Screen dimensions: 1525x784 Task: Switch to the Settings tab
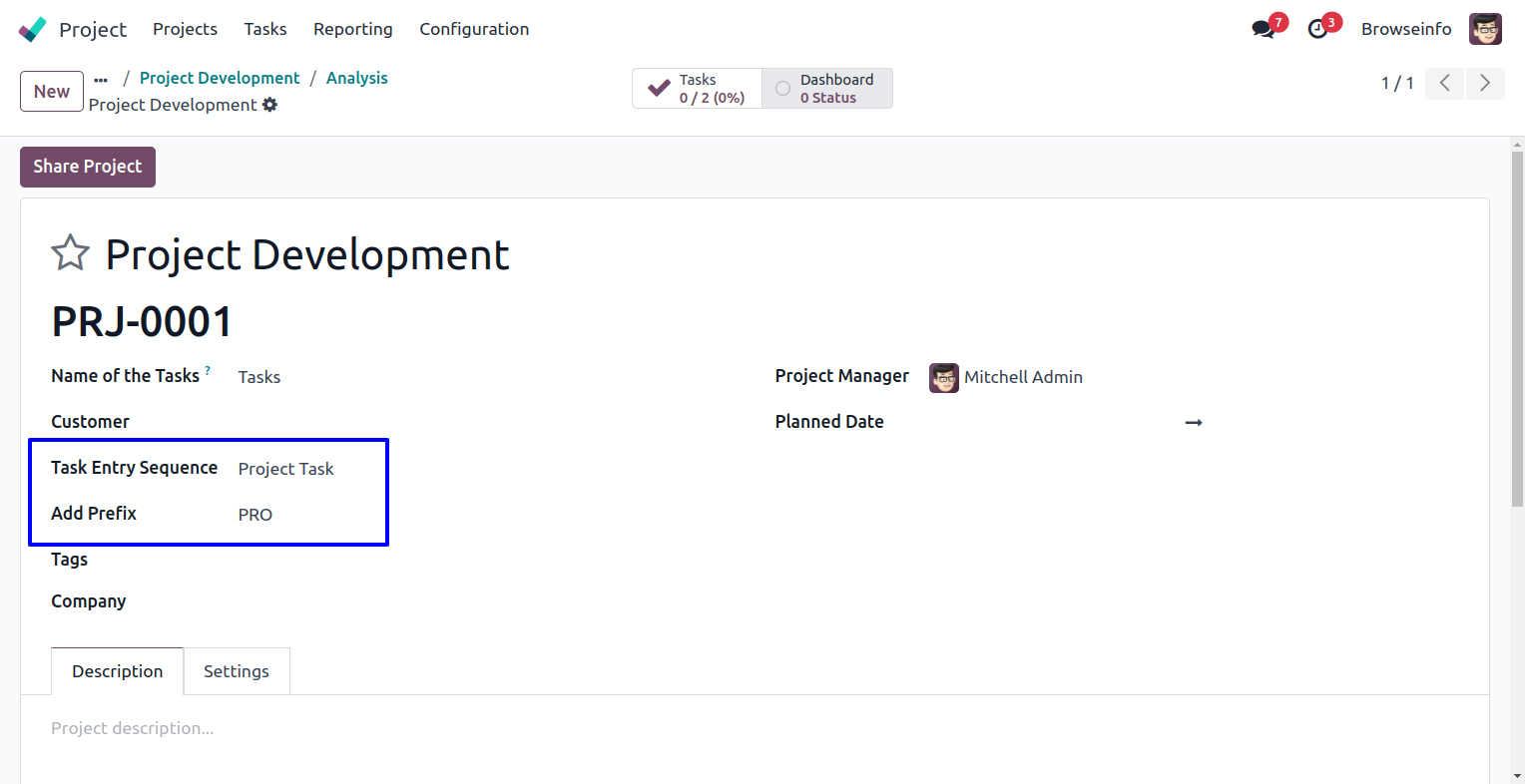(x=237, y=671)
